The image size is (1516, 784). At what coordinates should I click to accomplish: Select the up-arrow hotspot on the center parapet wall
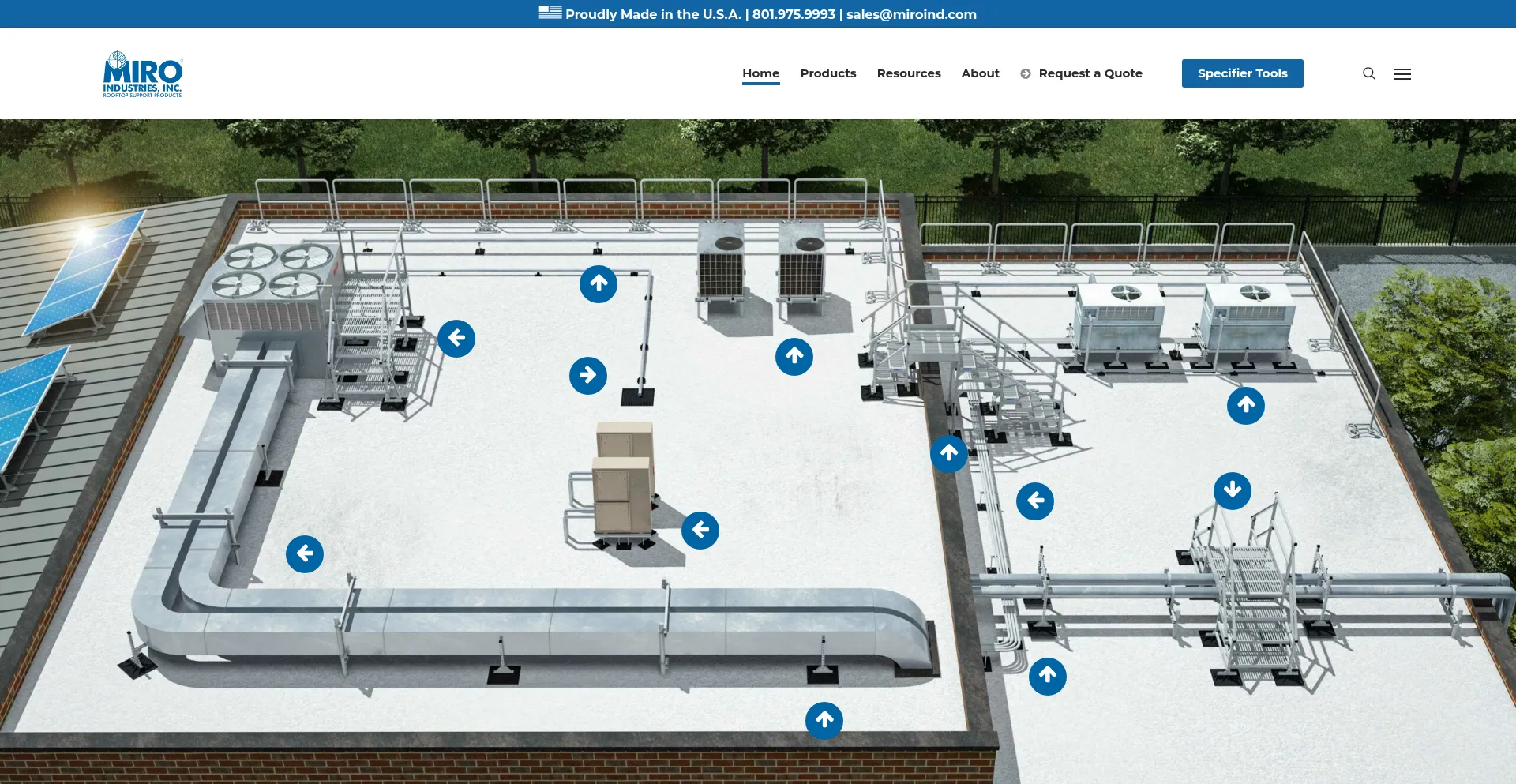click(949, 454)
